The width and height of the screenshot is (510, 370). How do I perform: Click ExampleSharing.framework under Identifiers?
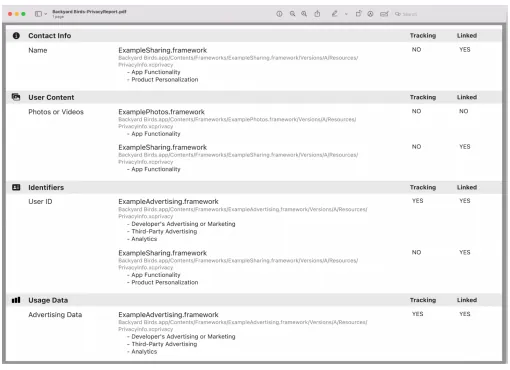pyautogui.click(x=163, y=253)
